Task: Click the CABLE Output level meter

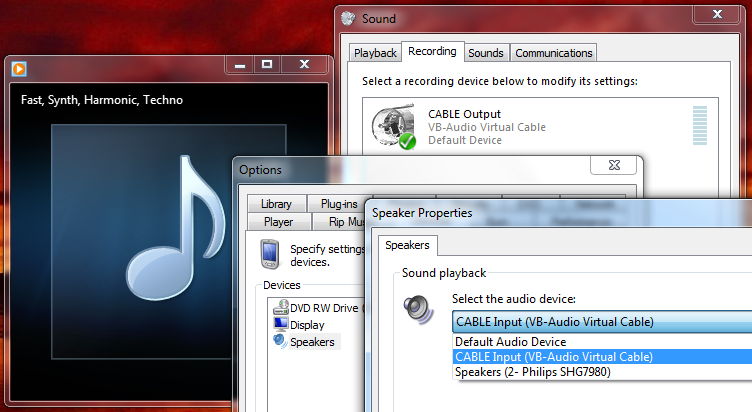Action: (x=700, y=125)
